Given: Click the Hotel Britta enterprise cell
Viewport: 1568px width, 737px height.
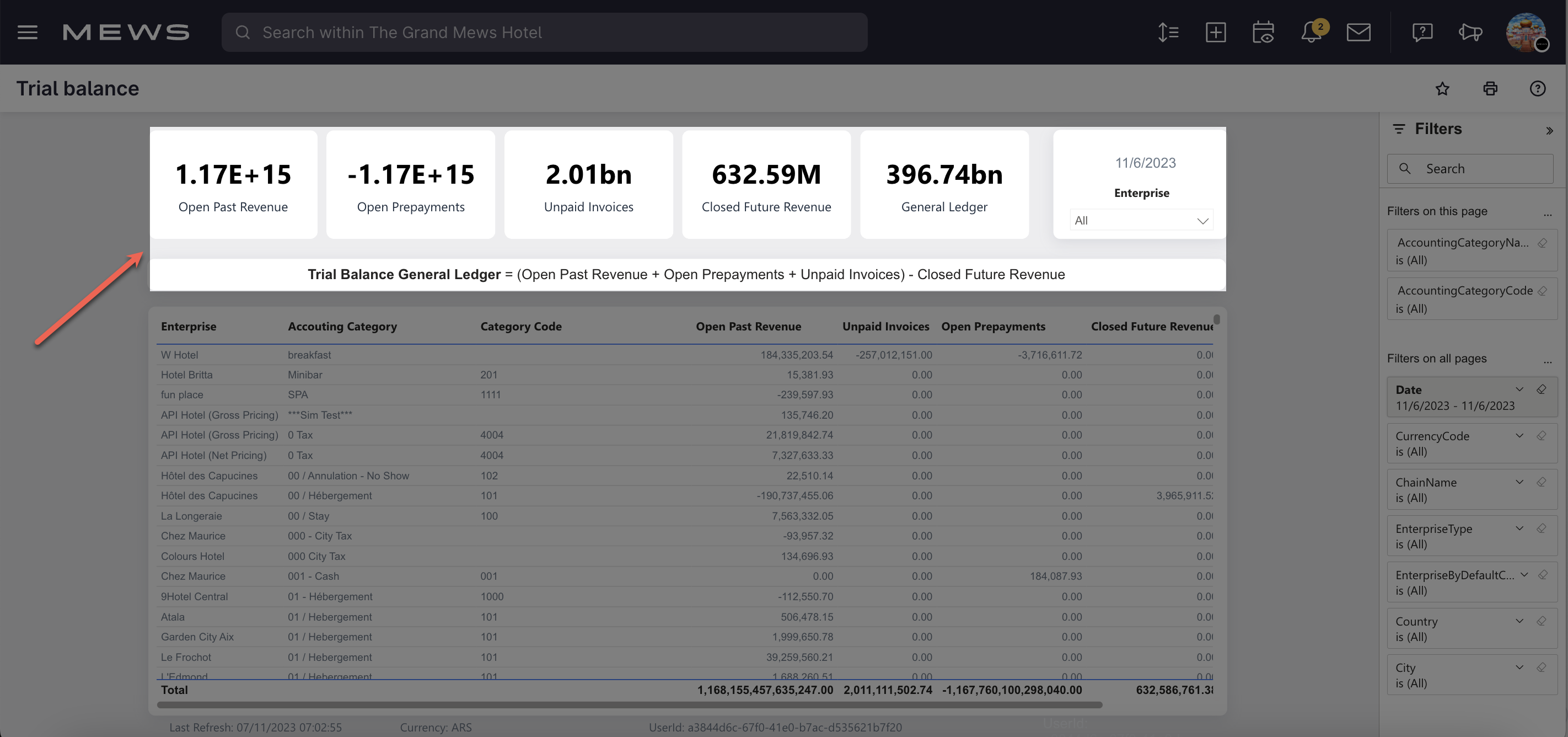Looking at the screenshot, I should [187, 375].
